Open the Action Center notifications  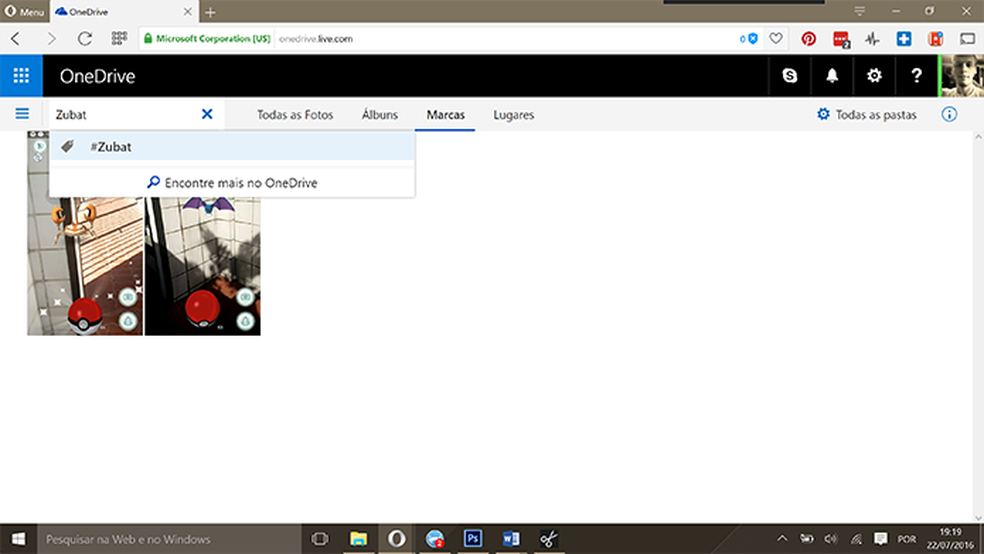coord(880,539)
